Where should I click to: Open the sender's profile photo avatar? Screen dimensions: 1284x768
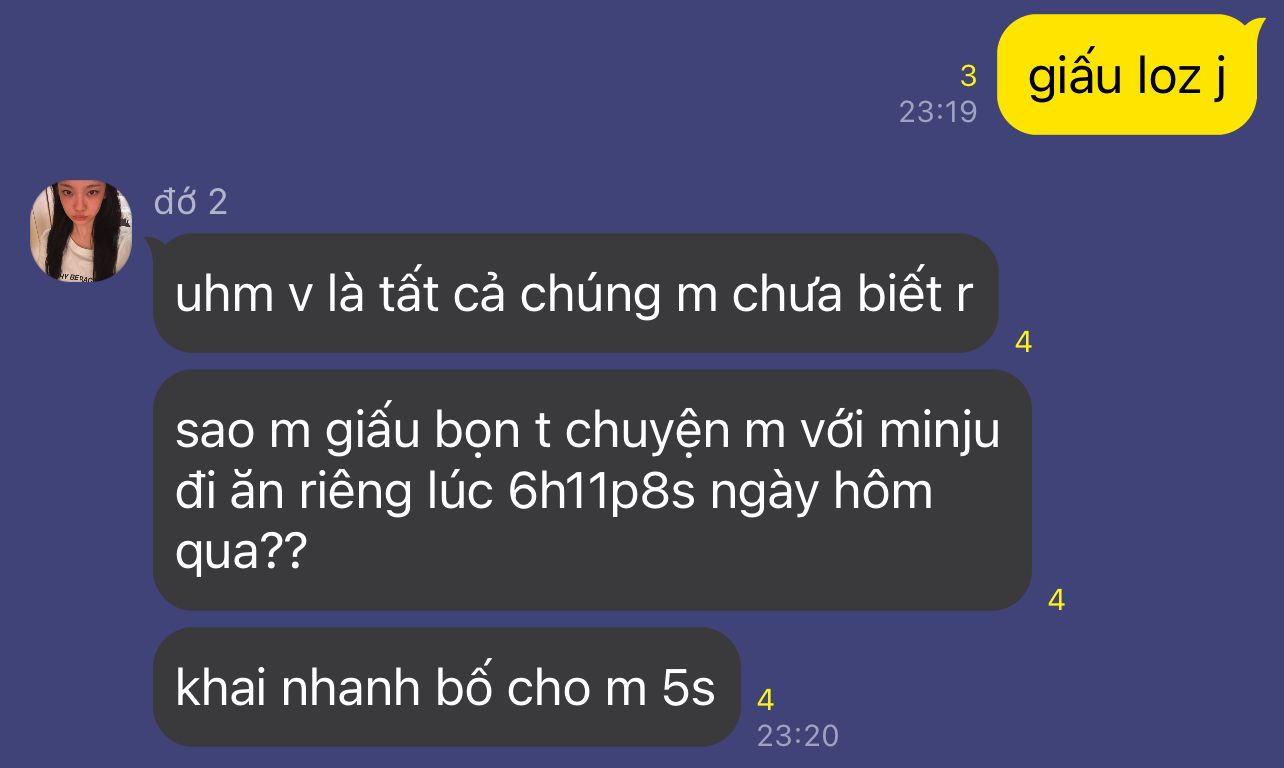click(x=81, y=231)
